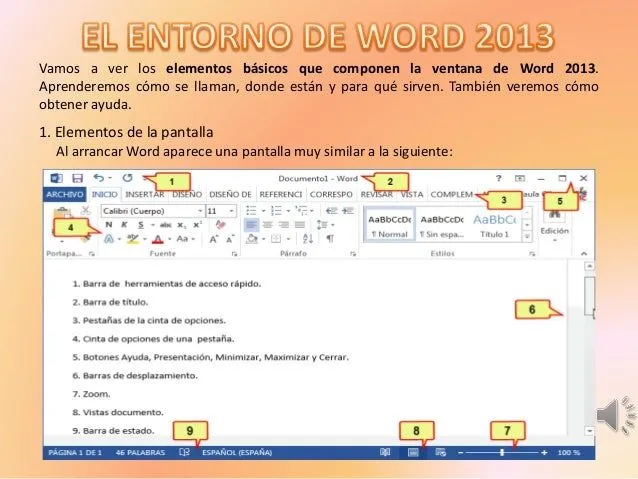Viewport: 638px width, 479px height.
Task: Click the vertical scrollbar down arrow
Action: click(x=590, y=431)
